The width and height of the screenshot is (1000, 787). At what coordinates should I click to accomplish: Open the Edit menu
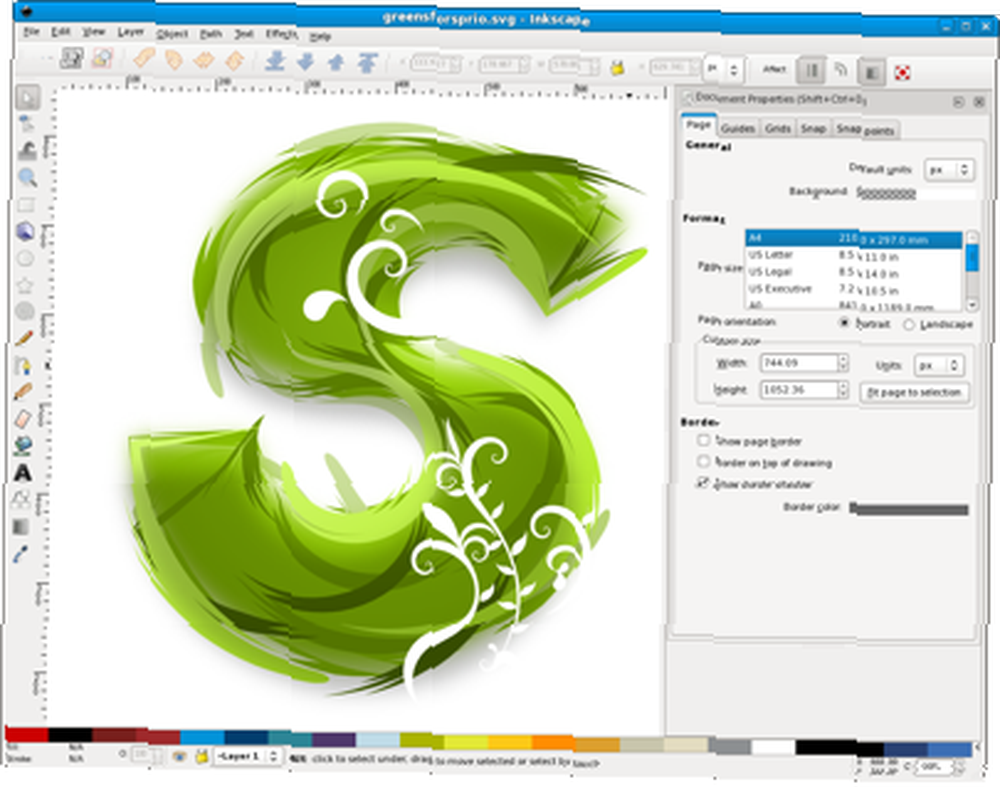pyautogui.click(x=61, y=32)
